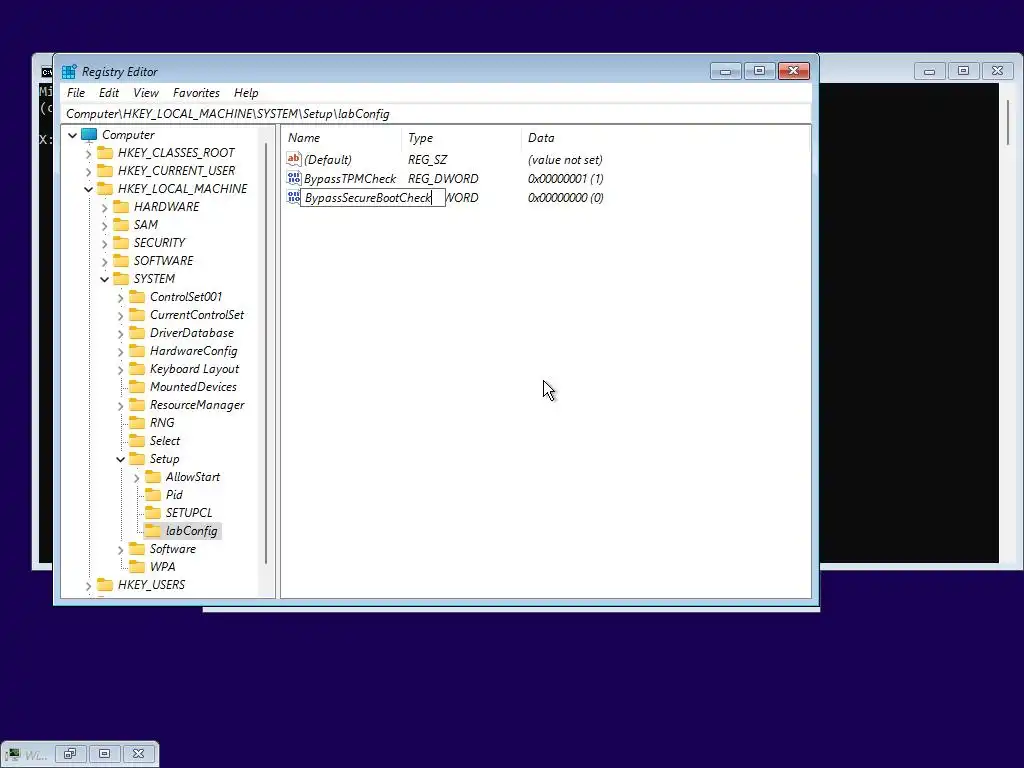Expand the HKEY_USERS hive
Viewport: 1024px width, 768px height.
point(89,586)
